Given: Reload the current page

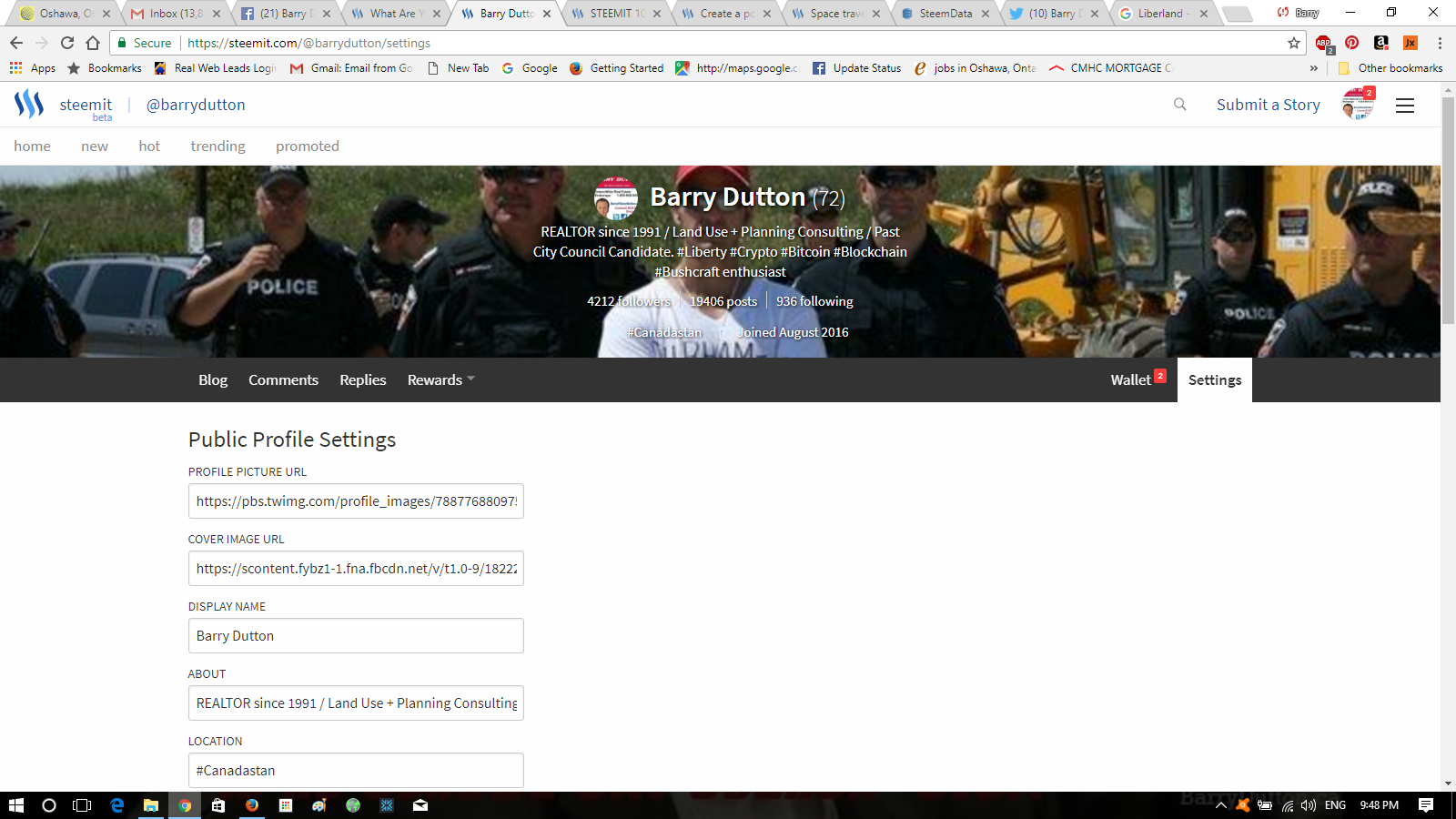Looking at the screenshot, I should point(67,43).
